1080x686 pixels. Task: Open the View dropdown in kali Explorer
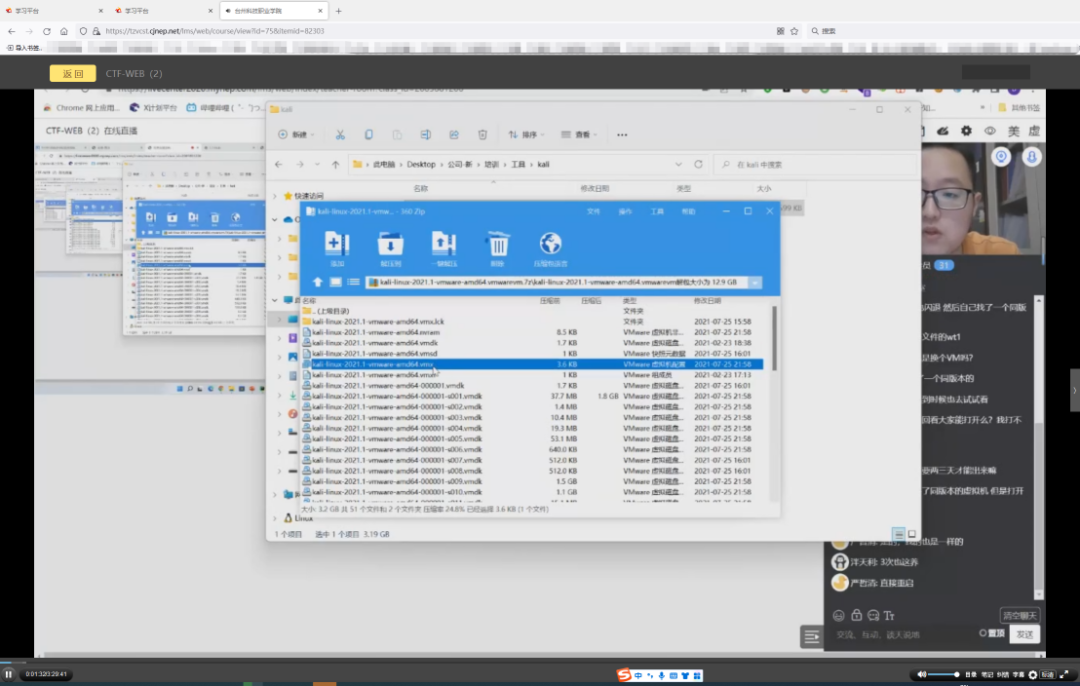tap(579, 135)
